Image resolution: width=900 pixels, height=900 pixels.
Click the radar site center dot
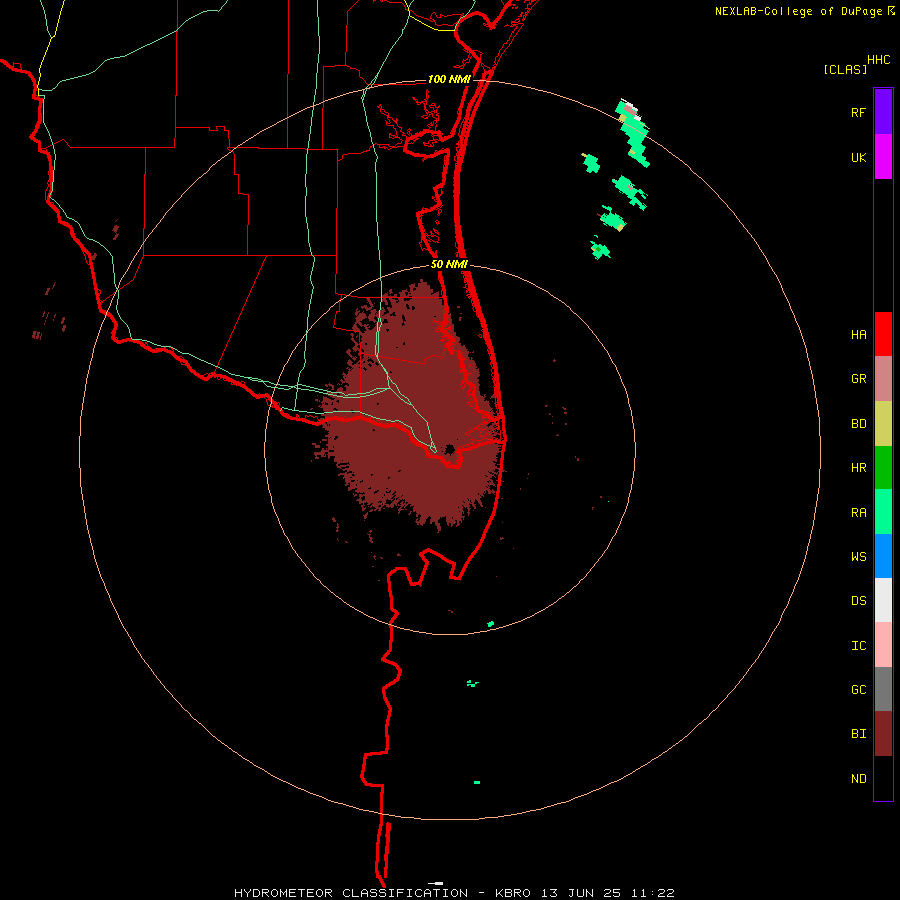click(x=450, y=449)
